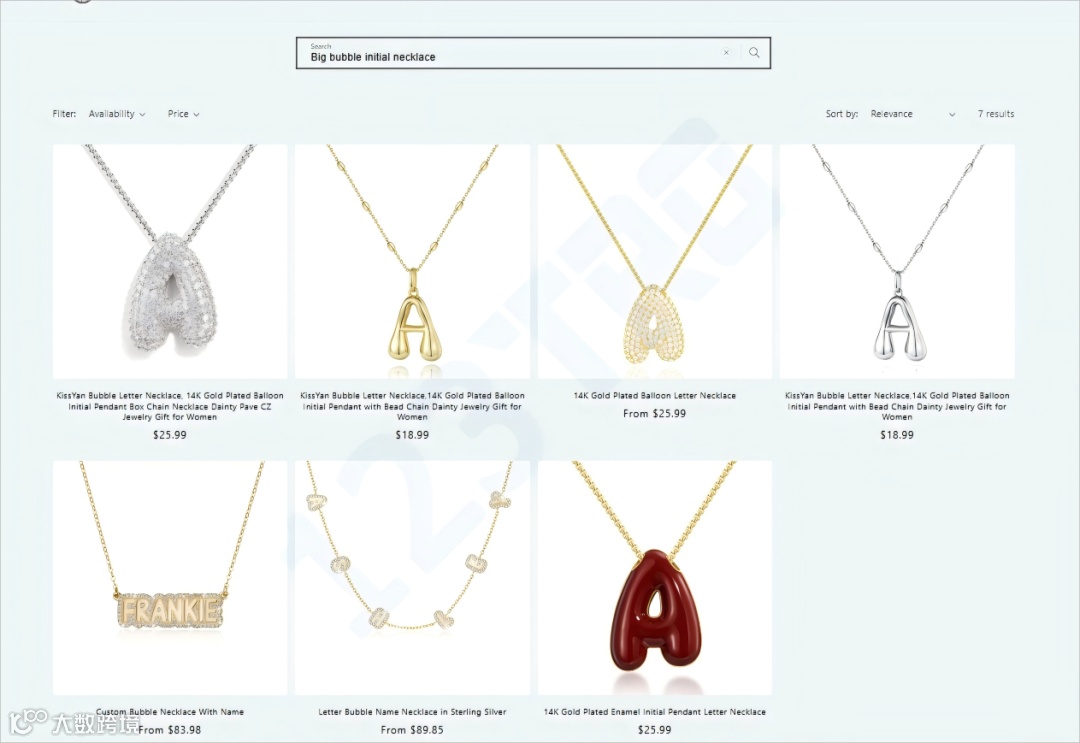The image size is (1080, 743).
Task: Open Letter Bubble Name Necklace in Sterling Silver
Action: [x=413, y=712]
